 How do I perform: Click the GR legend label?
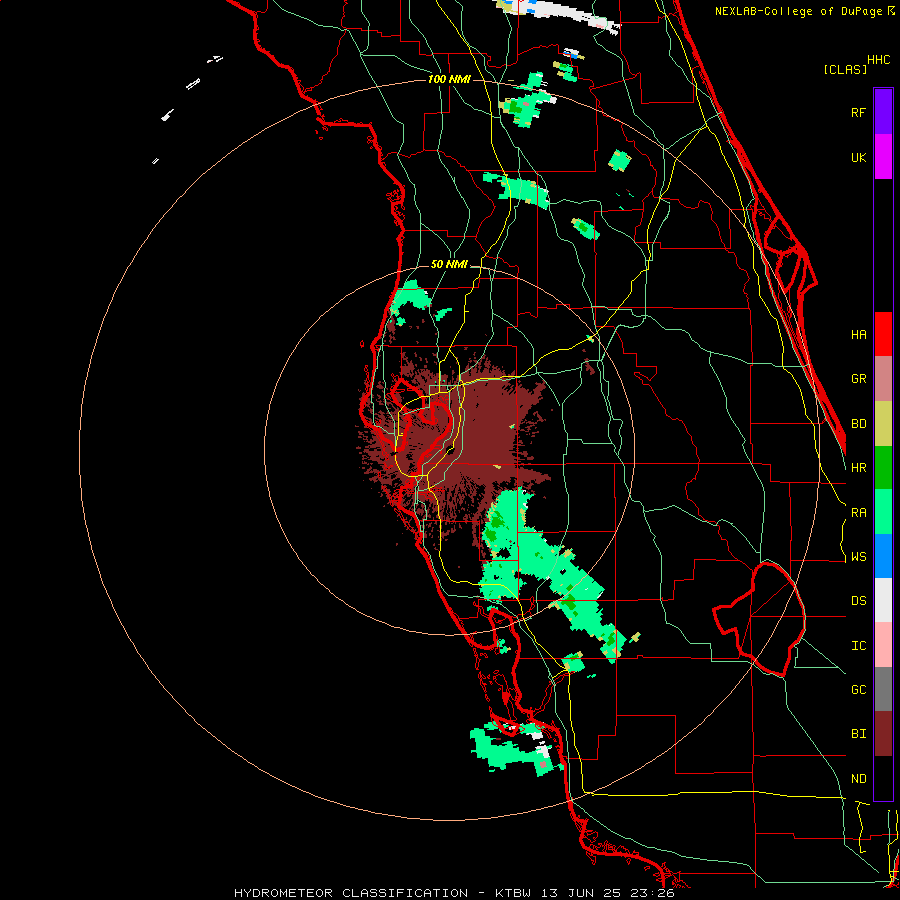pyautogui.click(x=859, y=379)
